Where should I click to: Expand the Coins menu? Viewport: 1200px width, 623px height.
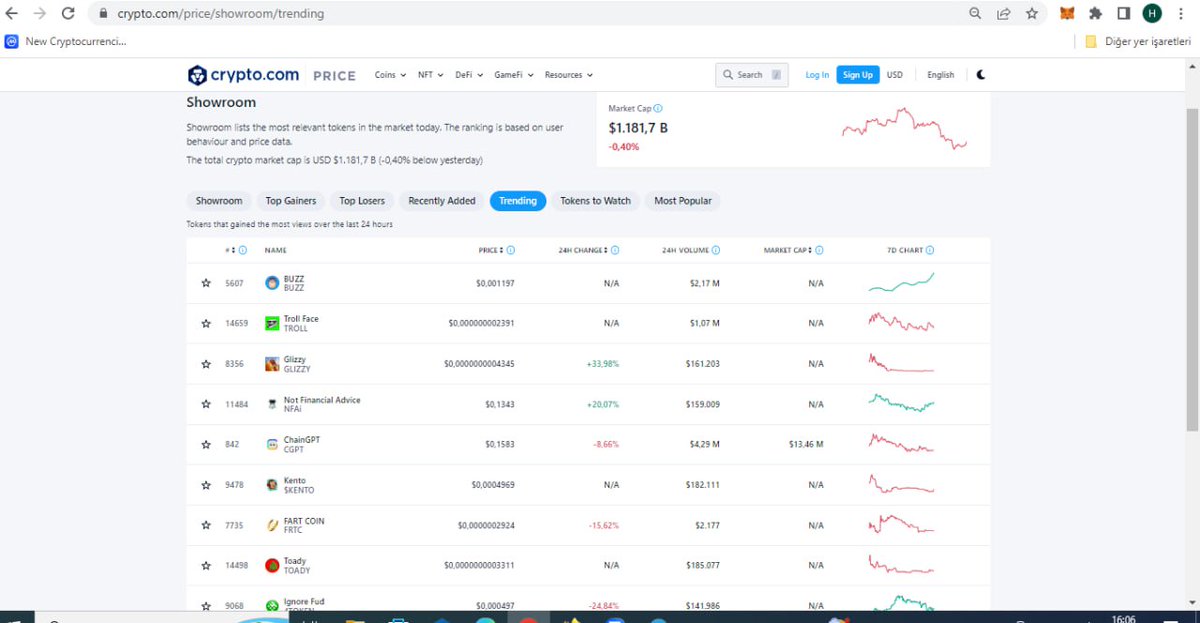tap(390, 75)
